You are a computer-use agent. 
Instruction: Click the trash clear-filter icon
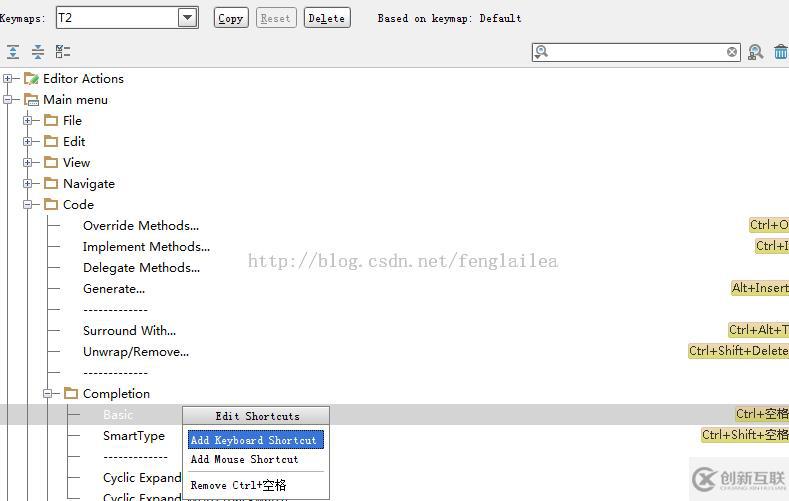coord(781,51)
